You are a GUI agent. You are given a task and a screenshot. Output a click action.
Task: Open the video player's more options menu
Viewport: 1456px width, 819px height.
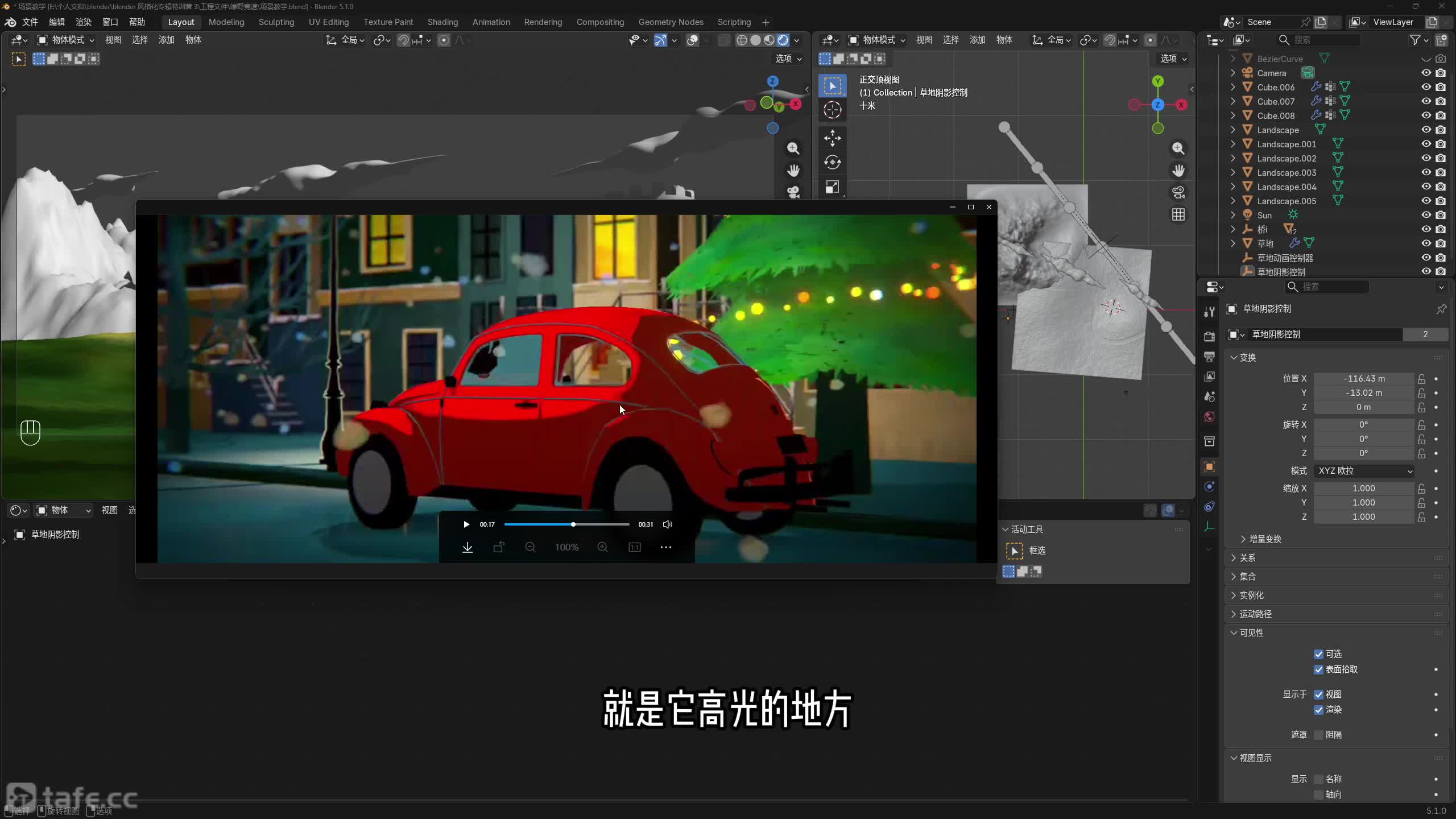[x=666, y=547]
